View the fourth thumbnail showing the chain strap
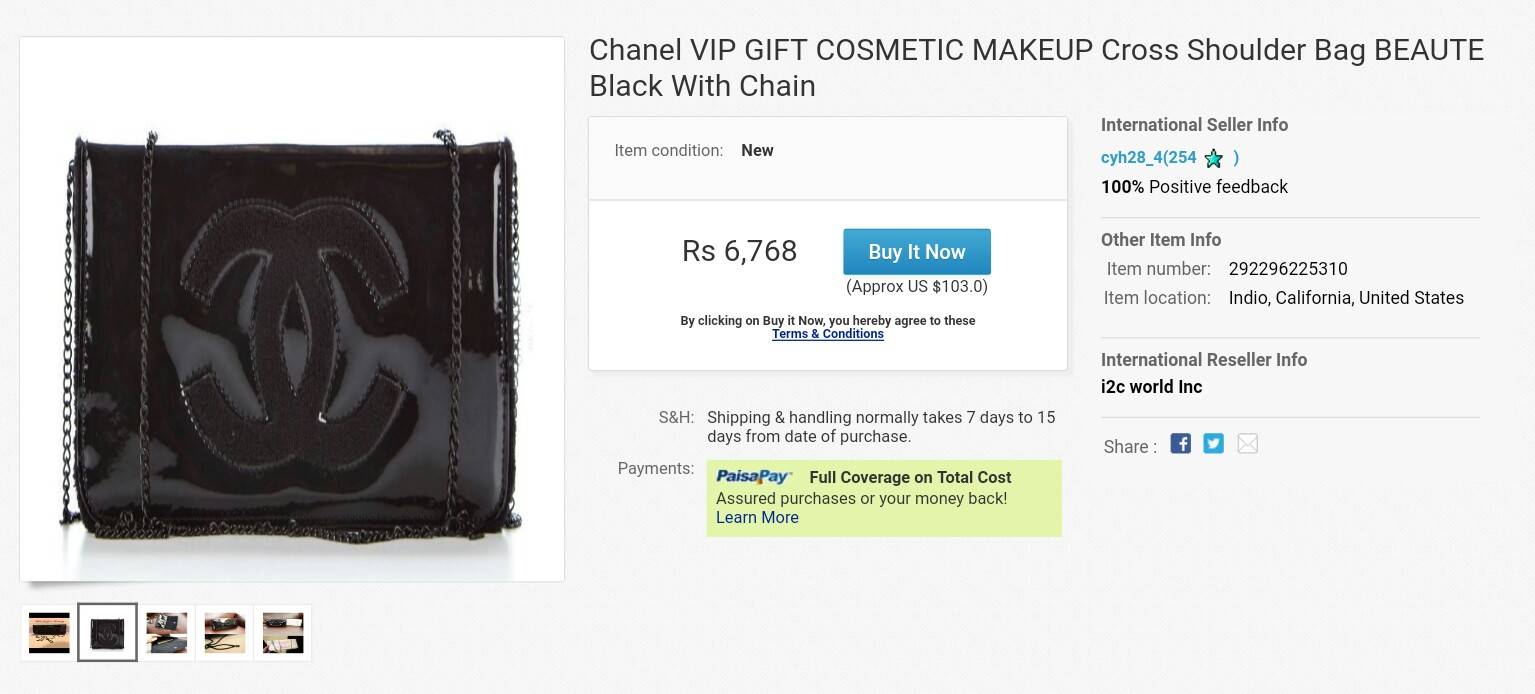The image size is (1535, 694). click(x=224, y=633)
